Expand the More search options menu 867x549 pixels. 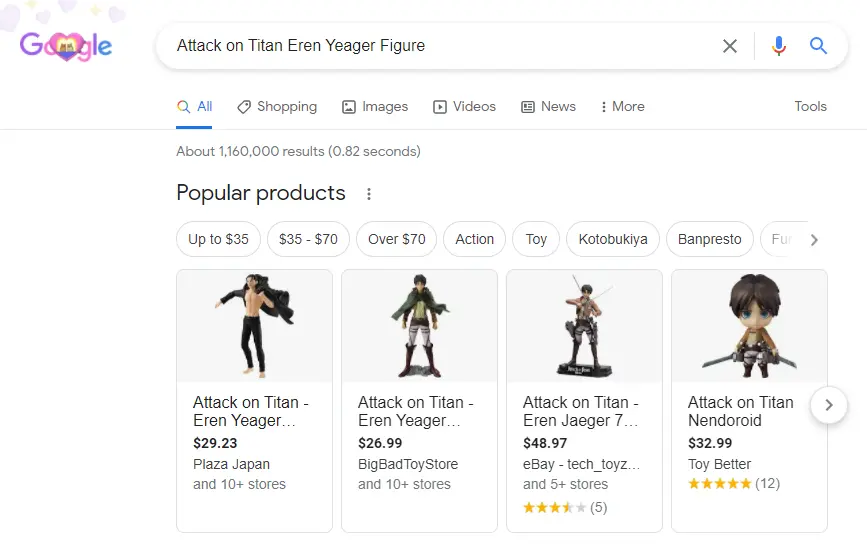pos(622,107)
